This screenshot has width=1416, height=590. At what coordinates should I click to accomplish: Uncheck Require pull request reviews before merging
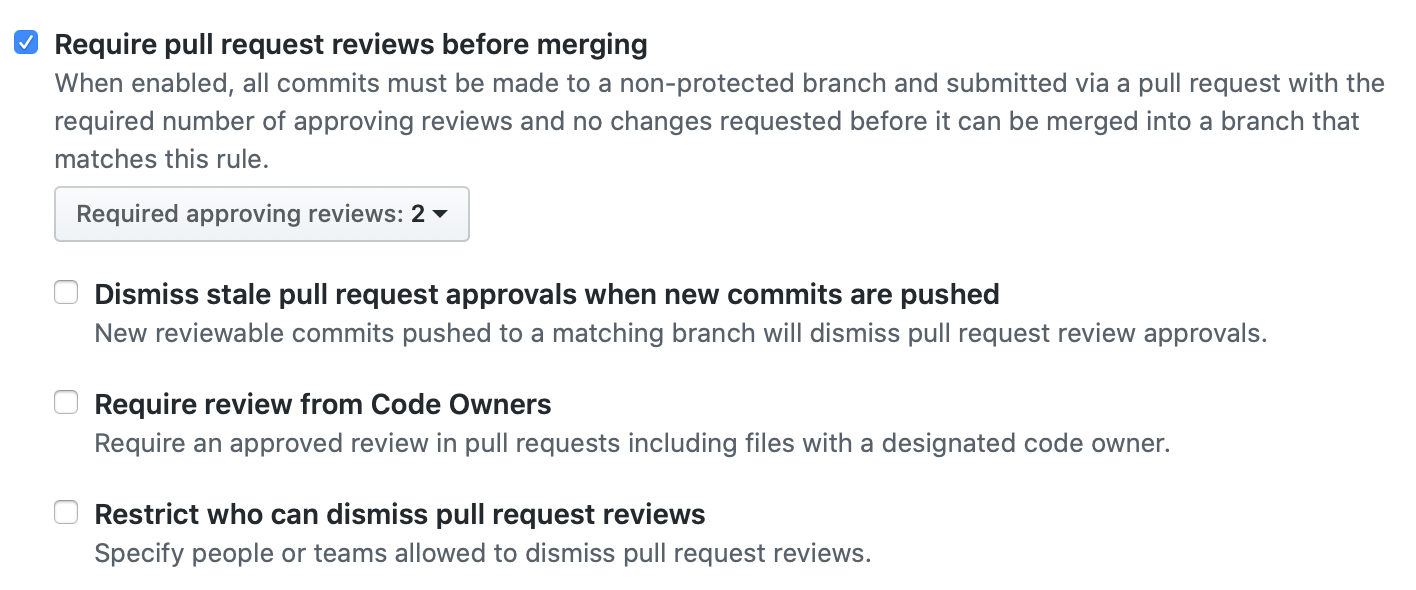pyautogui.click(x=25, y=42)
